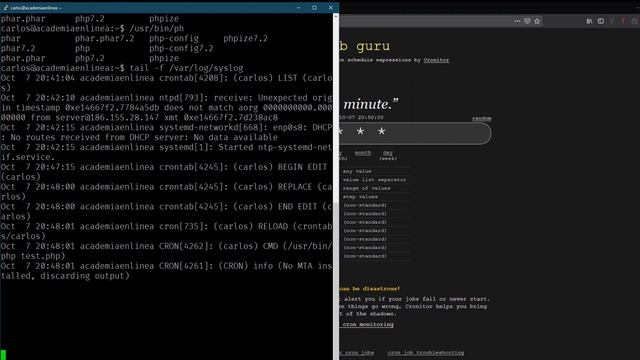Open the cron monitoring link

coord(368,324)
